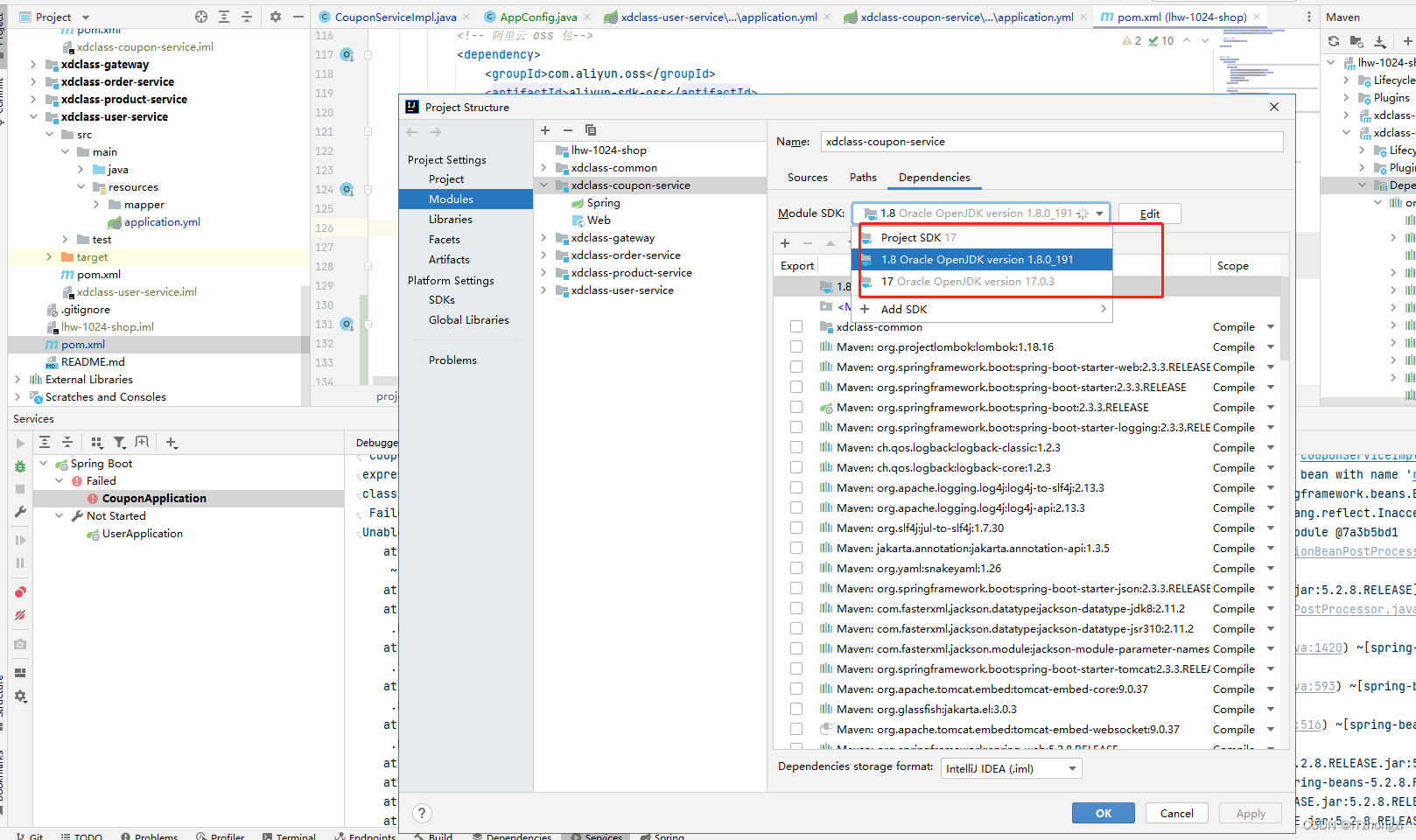The width and height of the screenshot is (1416, 840).
Task: Click the back arrow in Project Structure dialog
Action: click(412, 132)
